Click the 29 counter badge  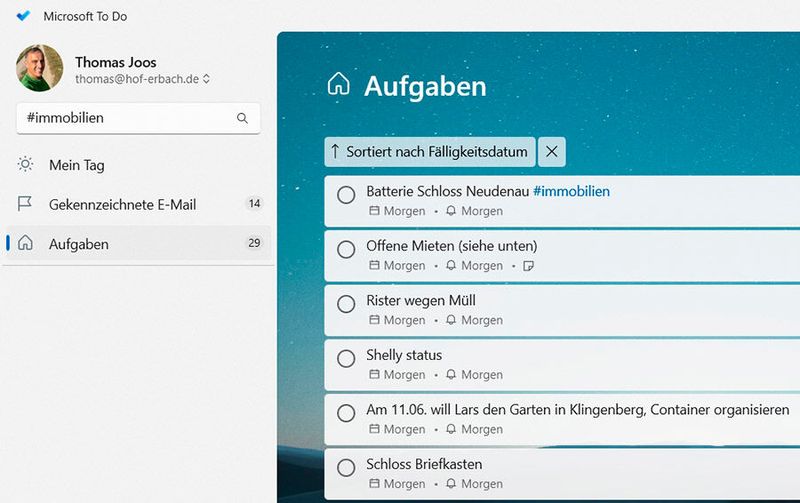click(x=255, y=243)
